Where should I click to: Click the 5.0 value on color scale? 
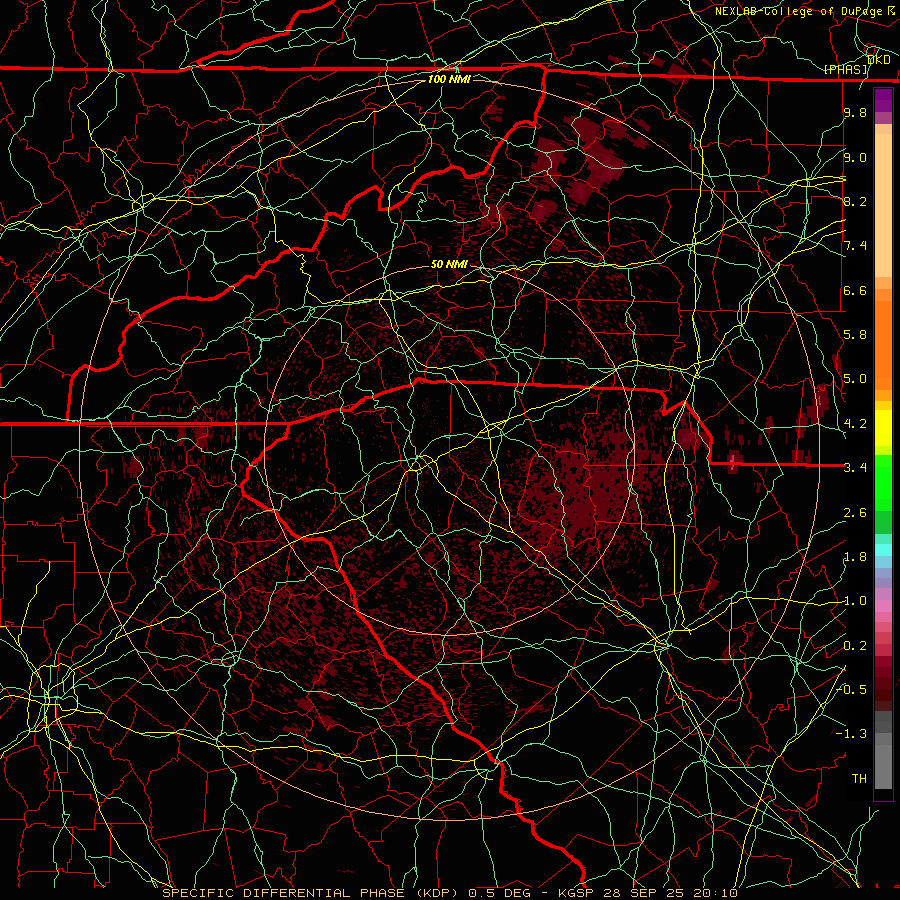(x=855, y=379)
